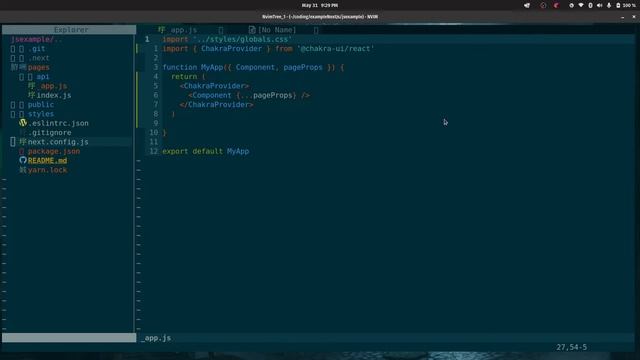Click the ChakraProvider import name
This screenshot has height=360, width=640.
click(231, 49)
